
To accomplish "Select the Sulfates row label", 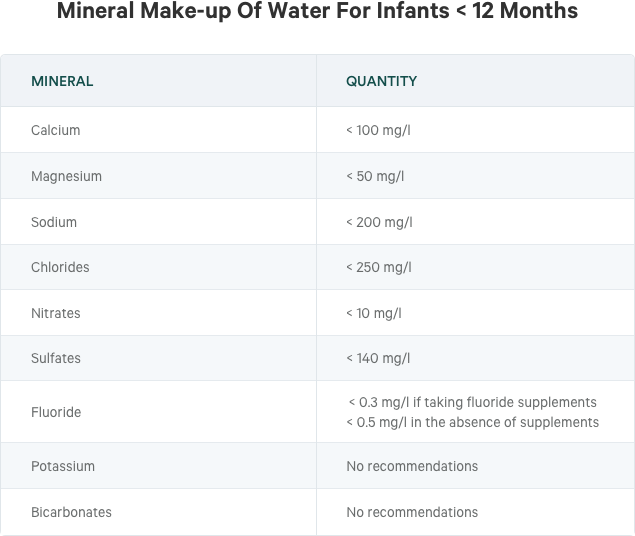I will [56, 358].
